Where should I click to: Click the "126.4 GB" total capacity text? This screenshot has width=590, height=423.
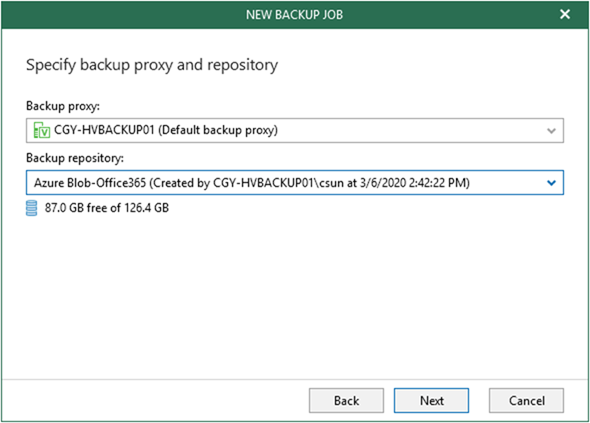click(x=146, y=208)
